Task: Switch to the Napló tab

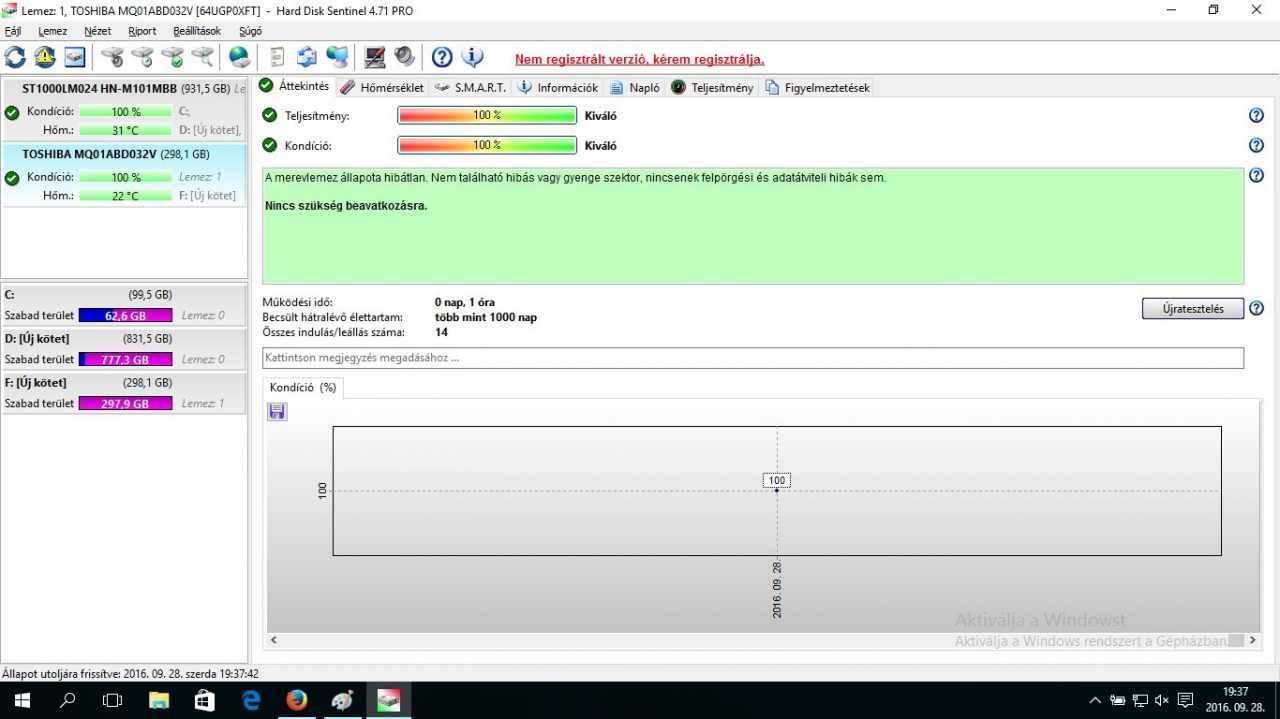Action: click(x=636, y=87)
